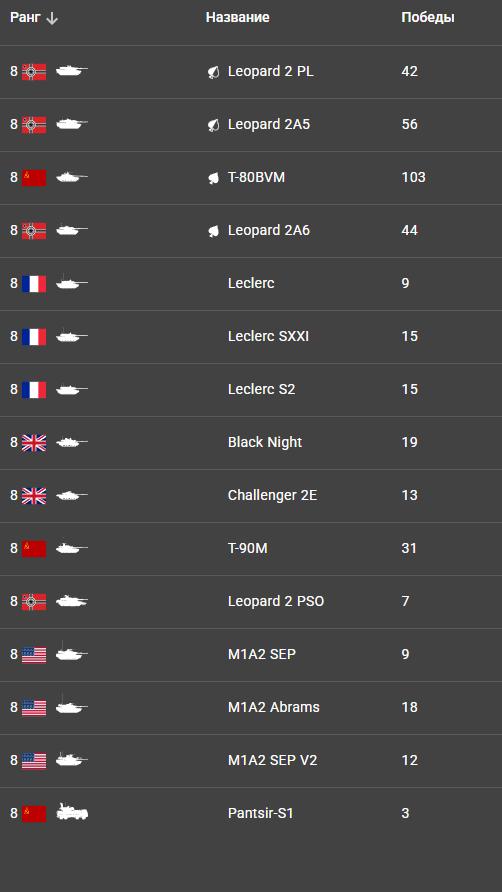Click the leaf icon beside T-80BVM
This screenshot has width=502, height=892.
pos(213,177)
